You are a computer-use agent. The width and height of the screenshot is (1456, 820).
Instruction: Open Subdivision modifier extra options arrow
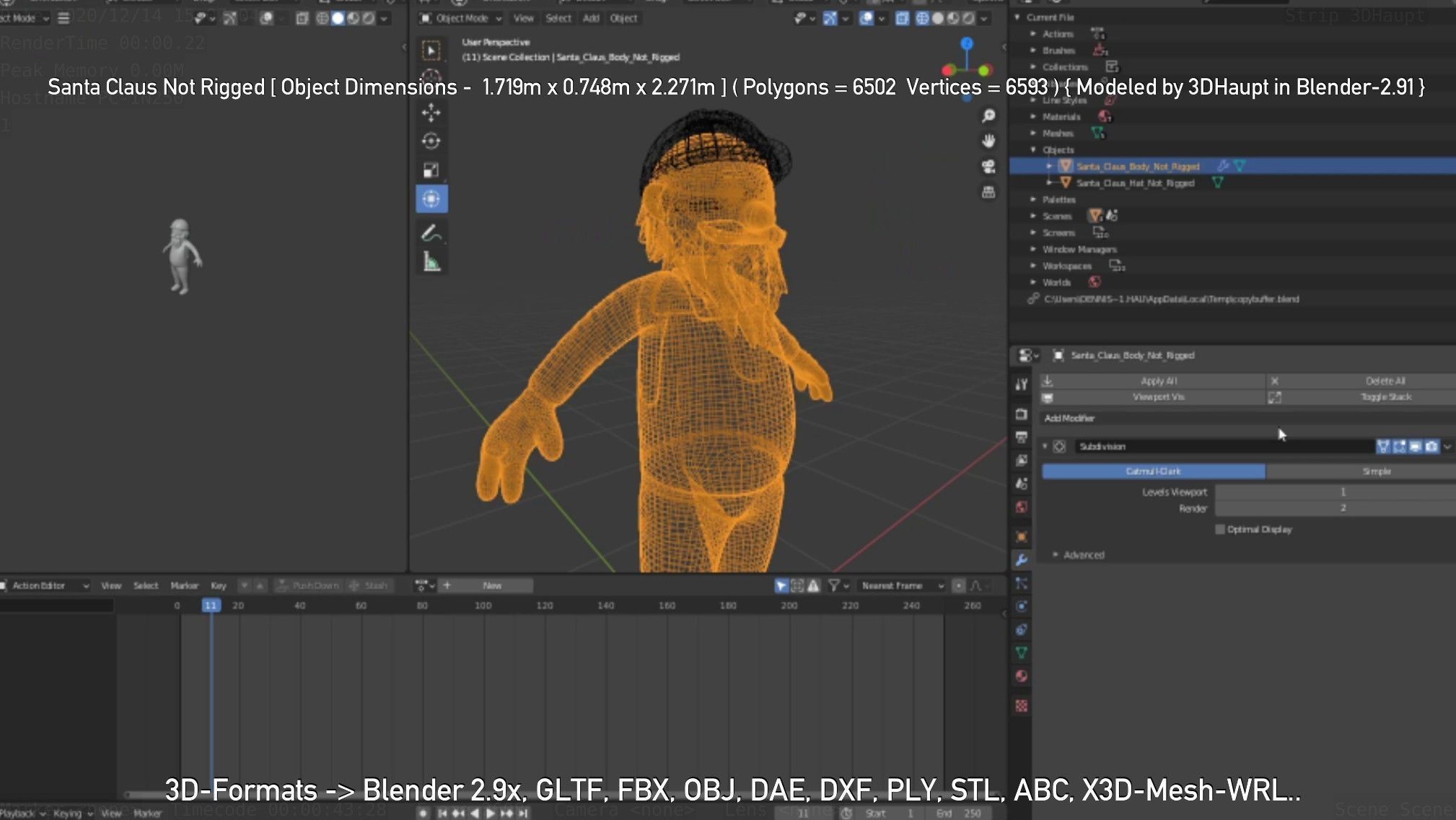[x=1447, y=447]
